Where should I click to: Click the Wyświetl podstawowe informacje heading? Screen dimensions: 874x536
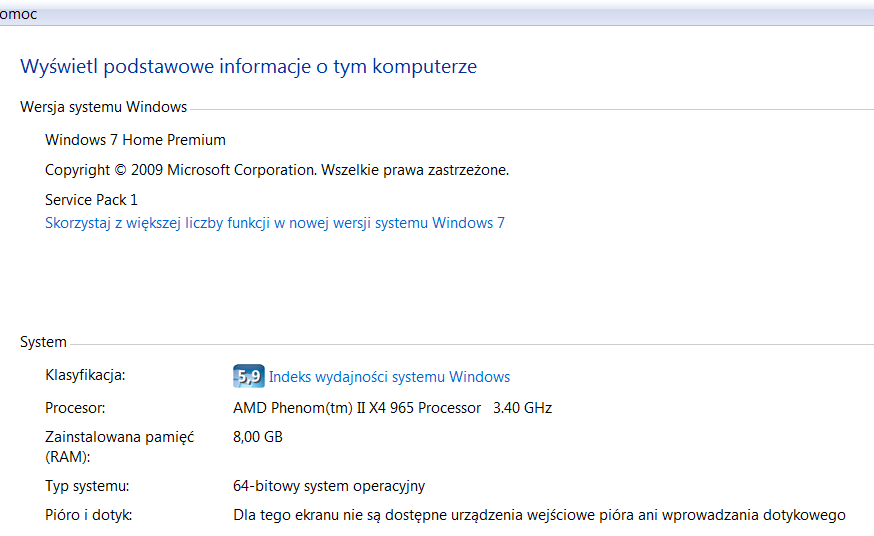249,67
